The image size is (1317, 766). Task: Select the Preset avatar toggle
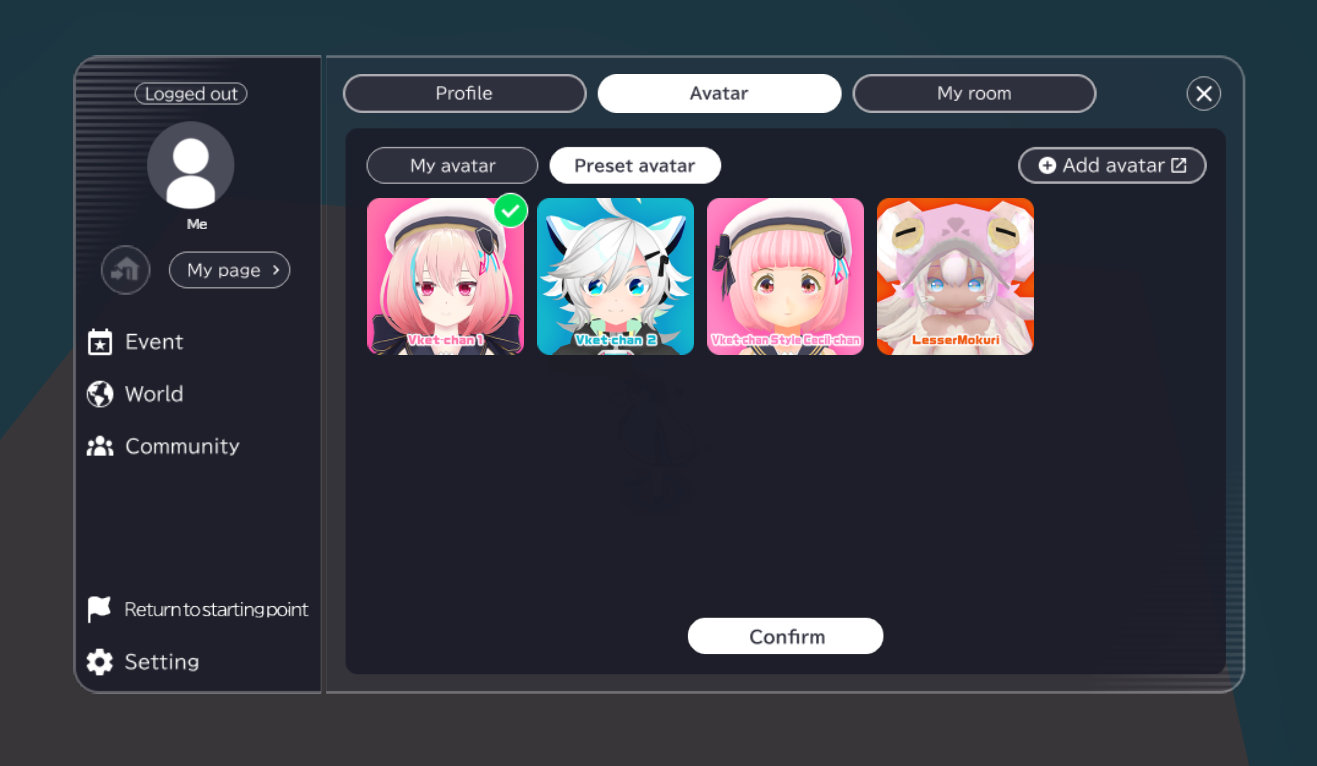[635, 166]
